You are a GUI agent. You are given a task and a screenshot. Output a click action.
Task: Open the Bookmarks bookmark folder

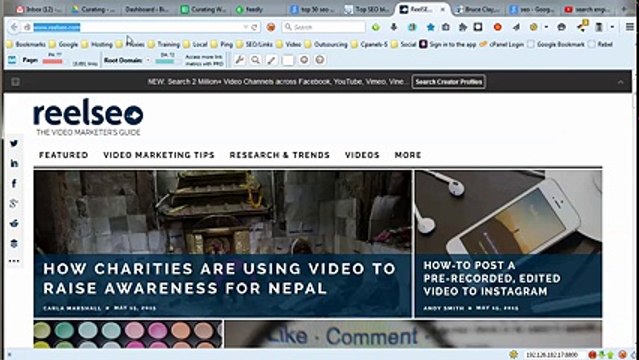coord(26,44)
